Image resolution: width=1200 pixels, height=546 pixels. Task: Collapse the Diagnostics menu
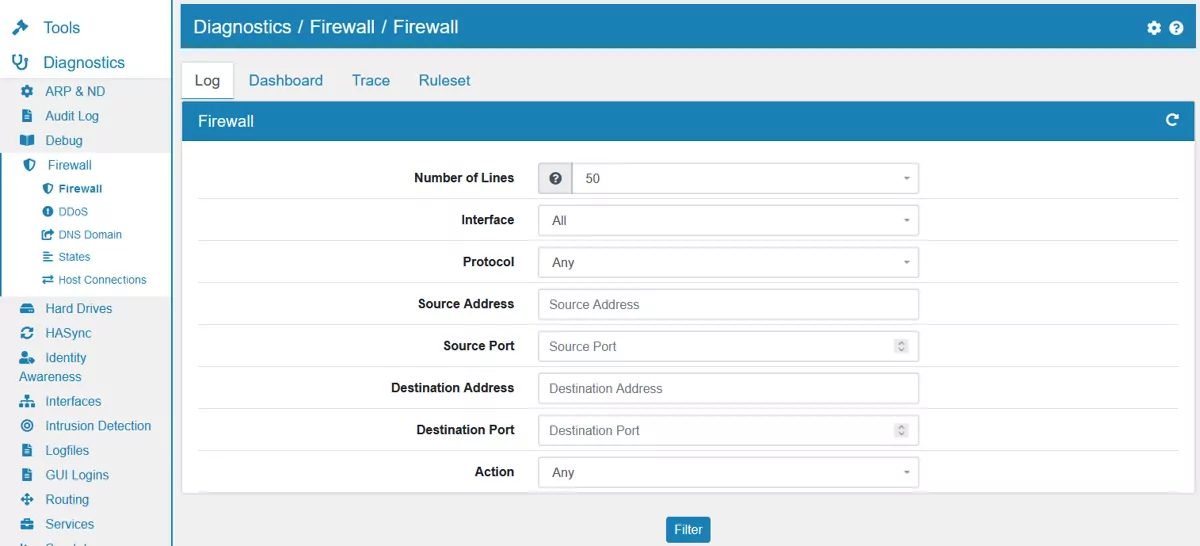tap(84, 62)
